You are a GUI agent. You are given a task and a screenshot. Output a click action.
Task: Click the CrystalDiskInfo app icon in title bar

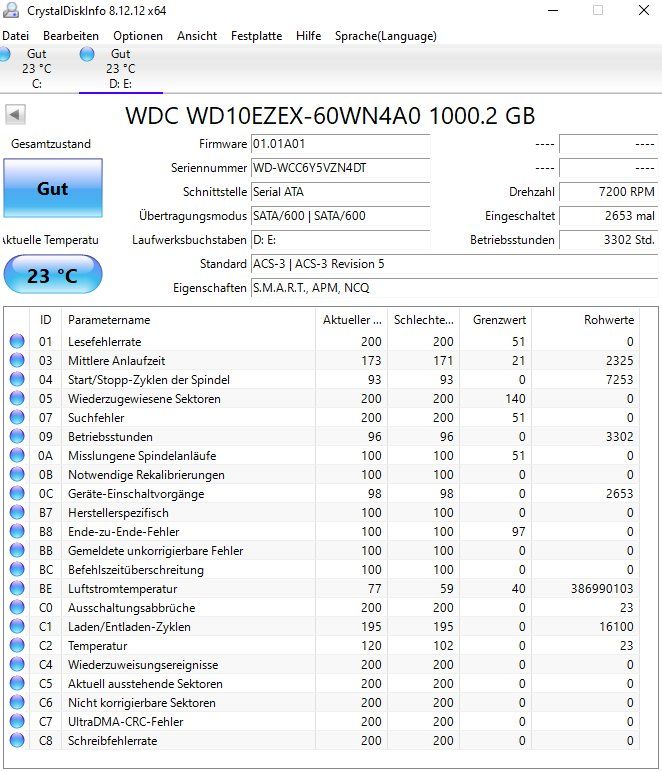tap(11, 10)
